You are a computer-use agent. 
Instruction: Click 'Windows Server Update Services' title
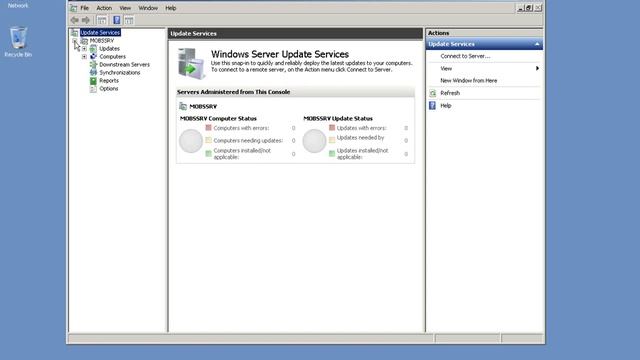[280, 54]
